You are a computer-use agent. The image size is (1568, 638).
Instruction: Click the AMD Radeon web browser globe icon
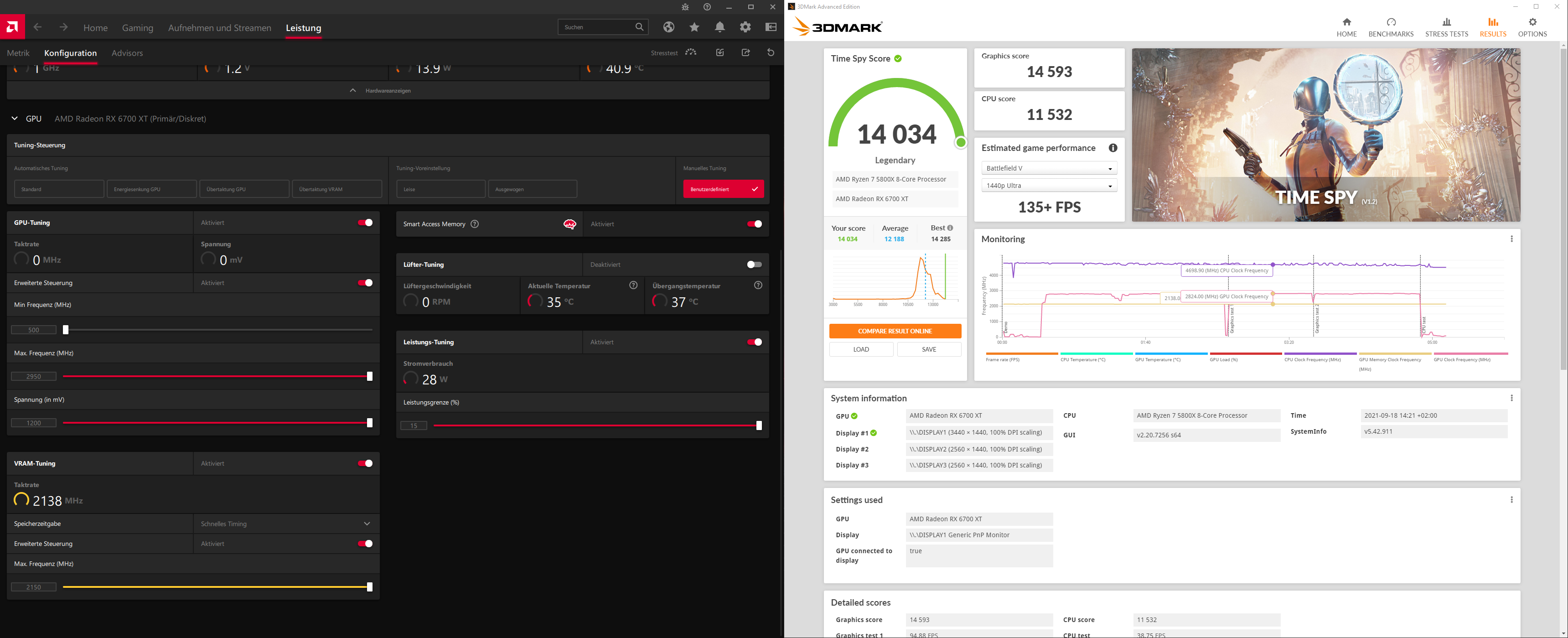[x=669, y=27]
